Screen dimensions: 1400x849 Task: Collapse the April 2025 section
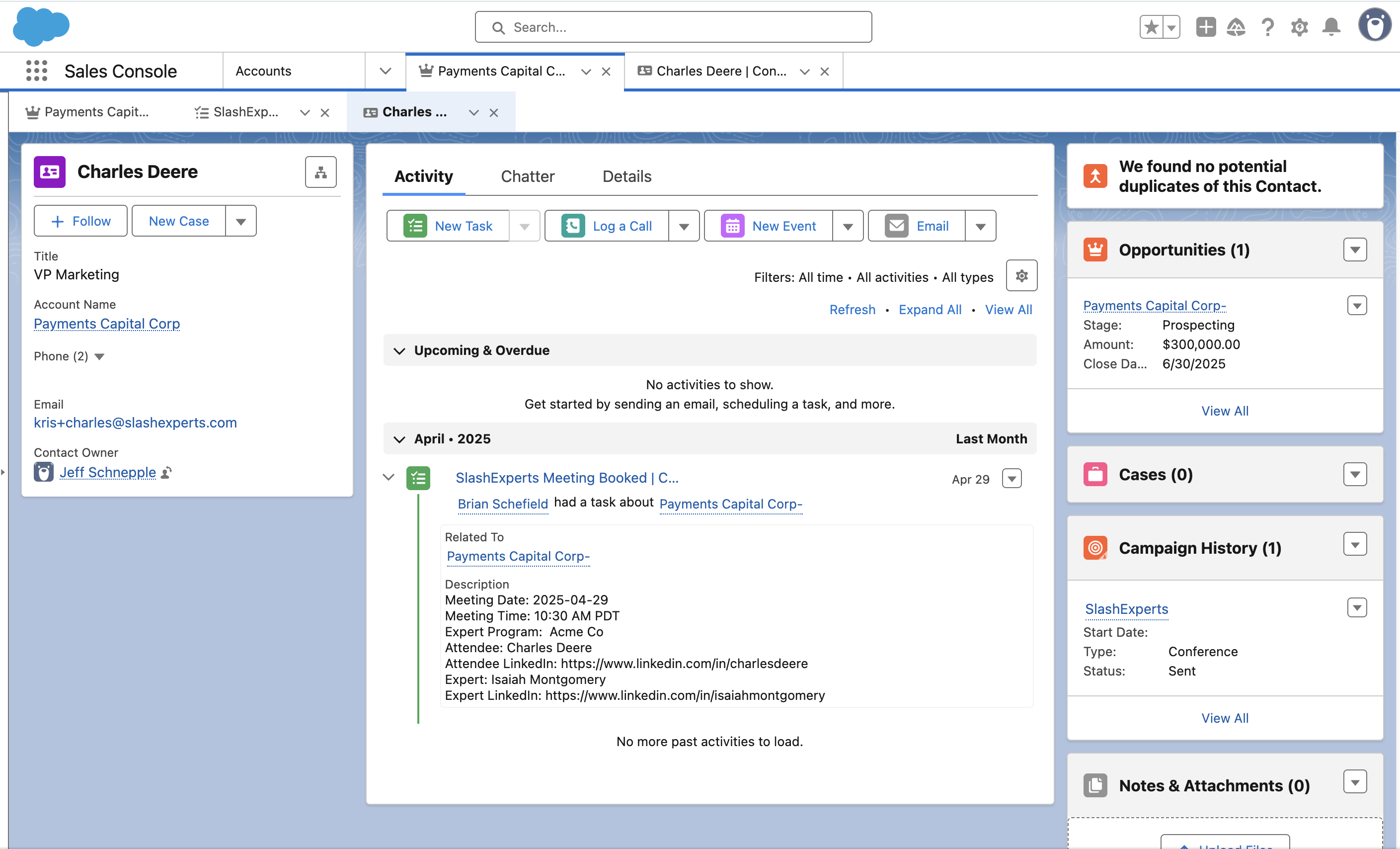click(x=399, y=439)
